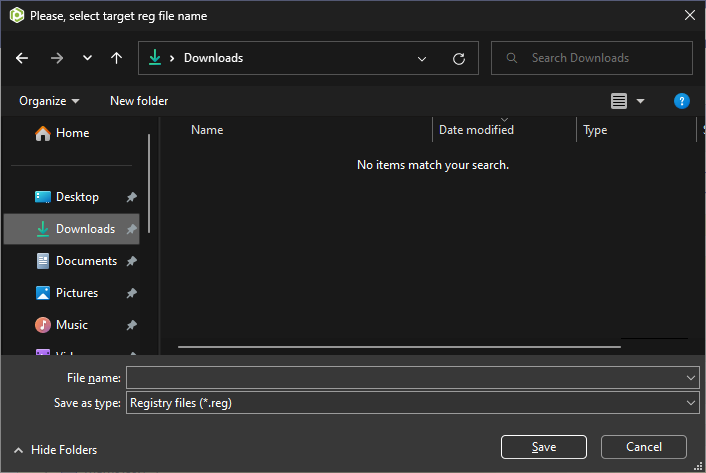The height and width of the screenshot is (473, 706).
Task: Go forward with the right arrow button
Action: coord(57,58)
